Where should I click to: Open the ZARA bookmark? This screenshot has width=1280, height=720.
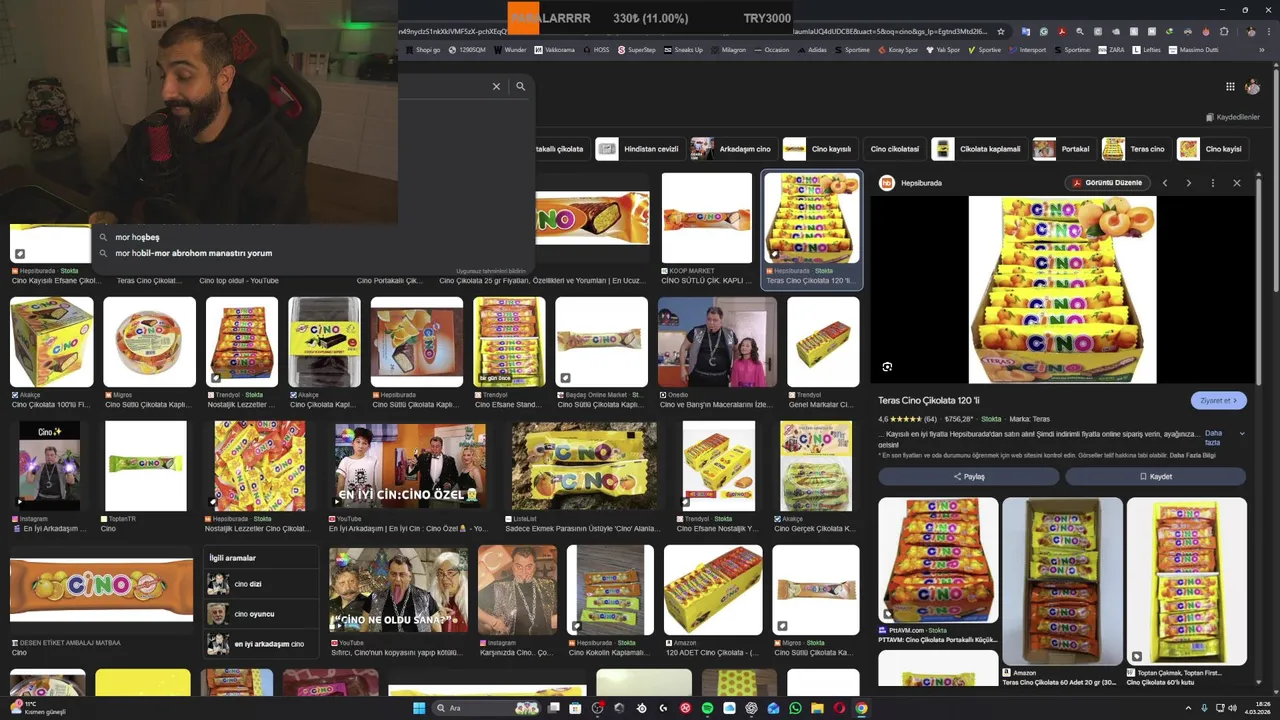[1111, 50]
